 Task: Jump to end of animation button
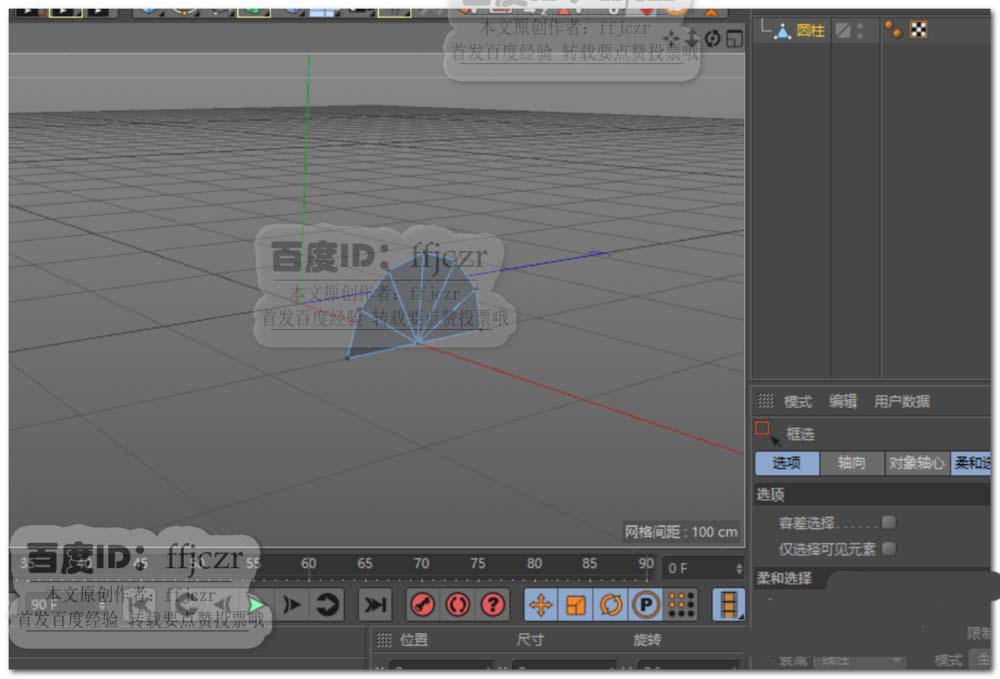[x=374, y=604]
